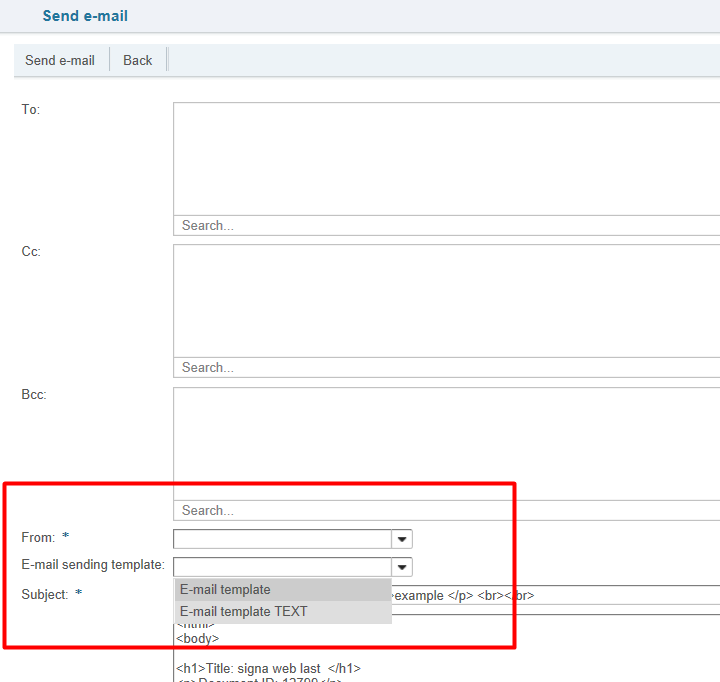
Task: Click the 'Subject:' field label
Action: [x=45, y=595]
